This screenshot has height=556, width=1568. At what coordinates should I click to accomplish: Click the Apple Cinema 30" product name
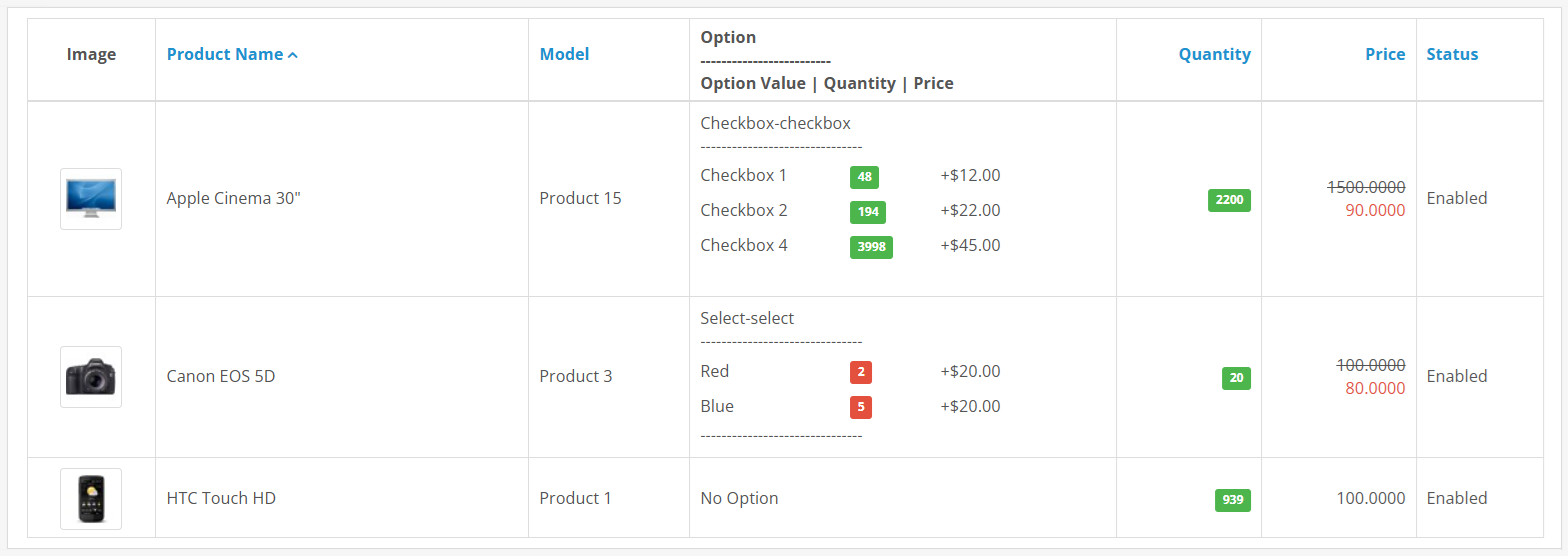tap(233, 198)
